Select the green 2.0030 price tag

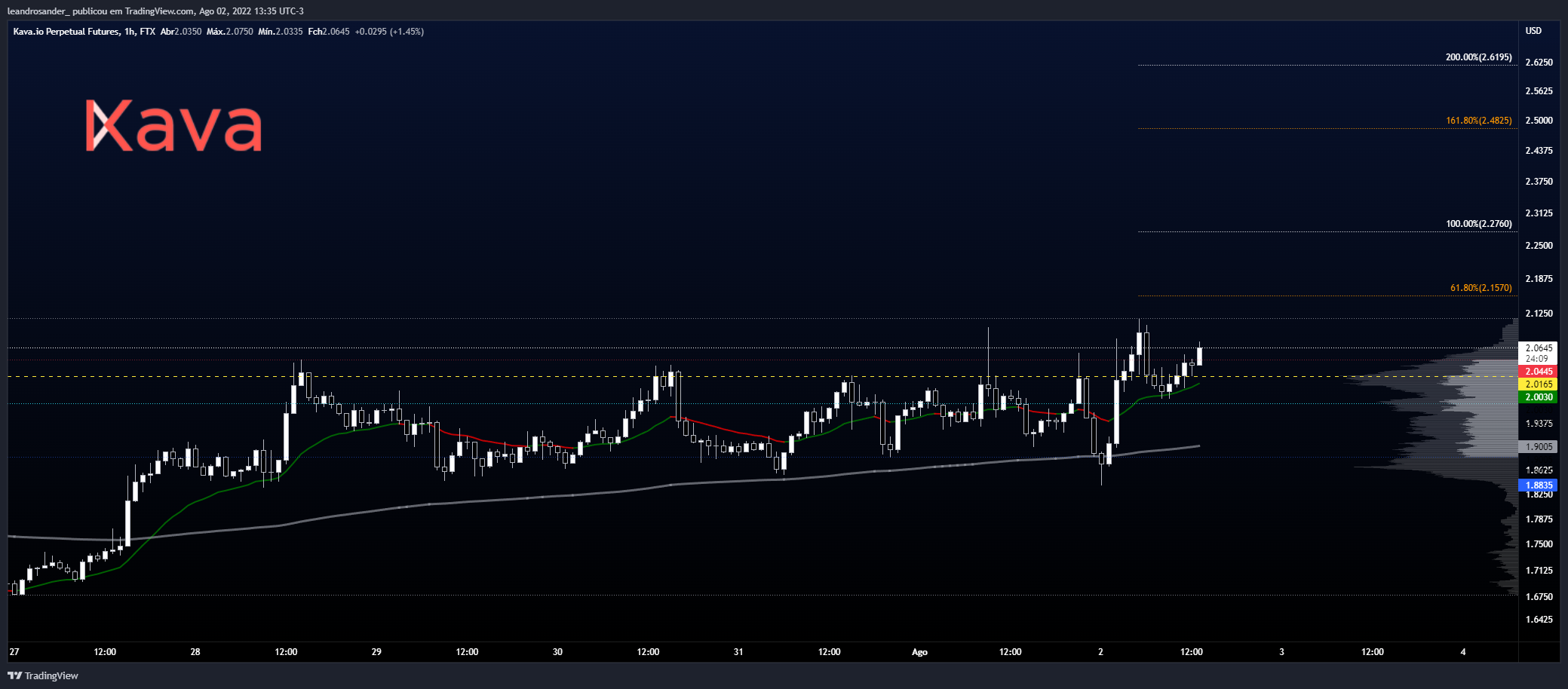[x=1539, y=397]
